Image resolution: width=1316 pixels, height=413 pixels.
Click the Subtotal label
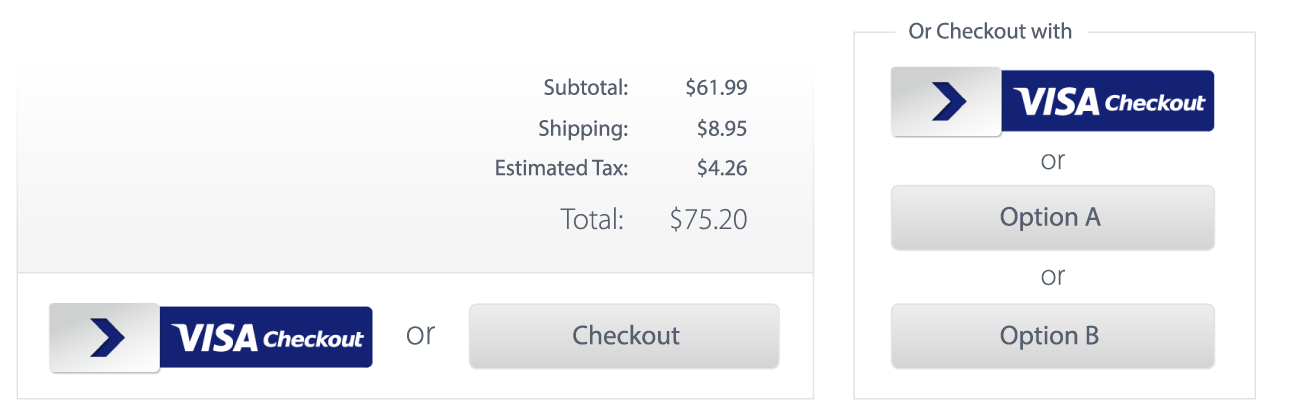coord(586,88)
